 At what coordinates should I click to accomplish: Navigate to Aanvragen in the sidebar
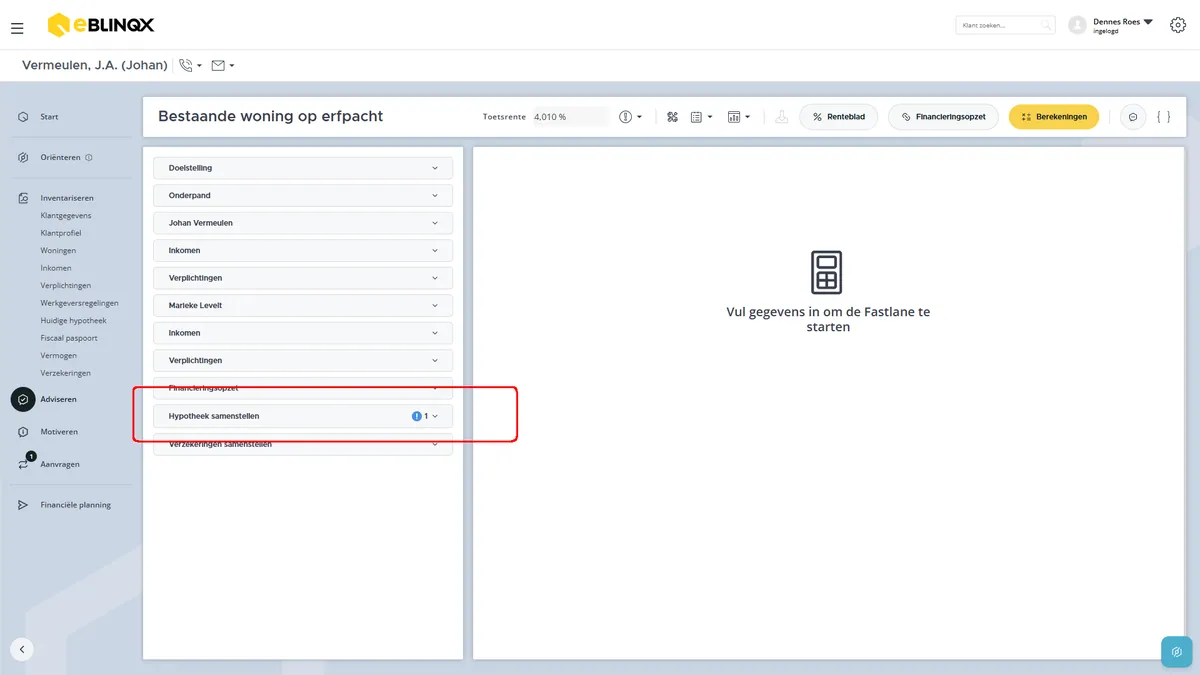pyautogui.click(x=60, y=465)
